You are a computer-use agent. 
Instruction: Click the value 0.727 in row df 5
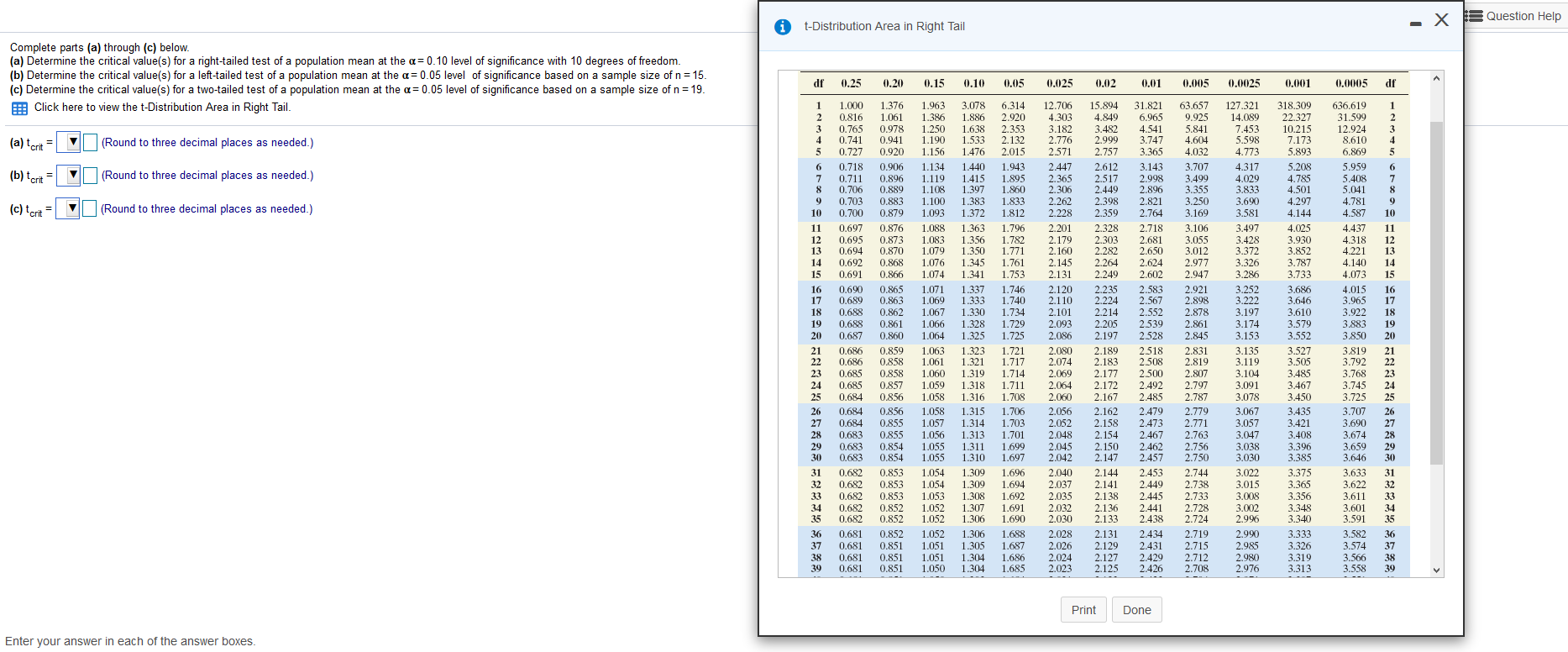click(x=851, y=152)
